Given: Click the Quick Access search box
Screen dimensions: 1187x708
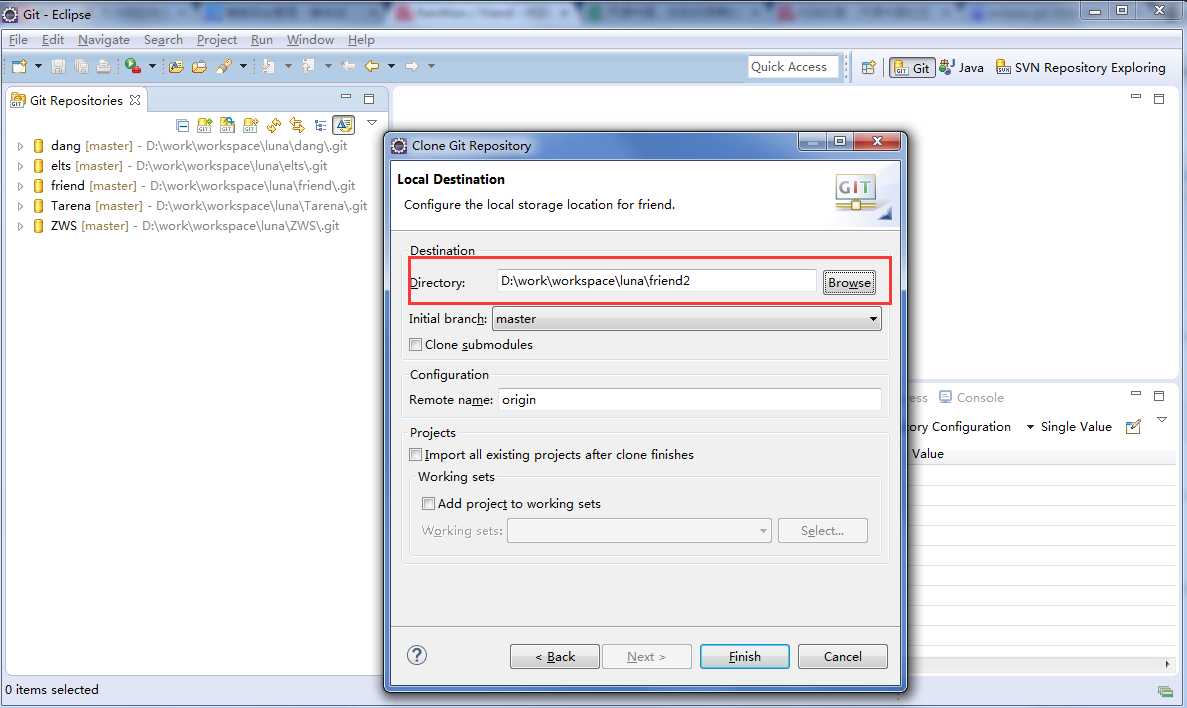Looking at the screenshot, I should click(x=793, y=67).
